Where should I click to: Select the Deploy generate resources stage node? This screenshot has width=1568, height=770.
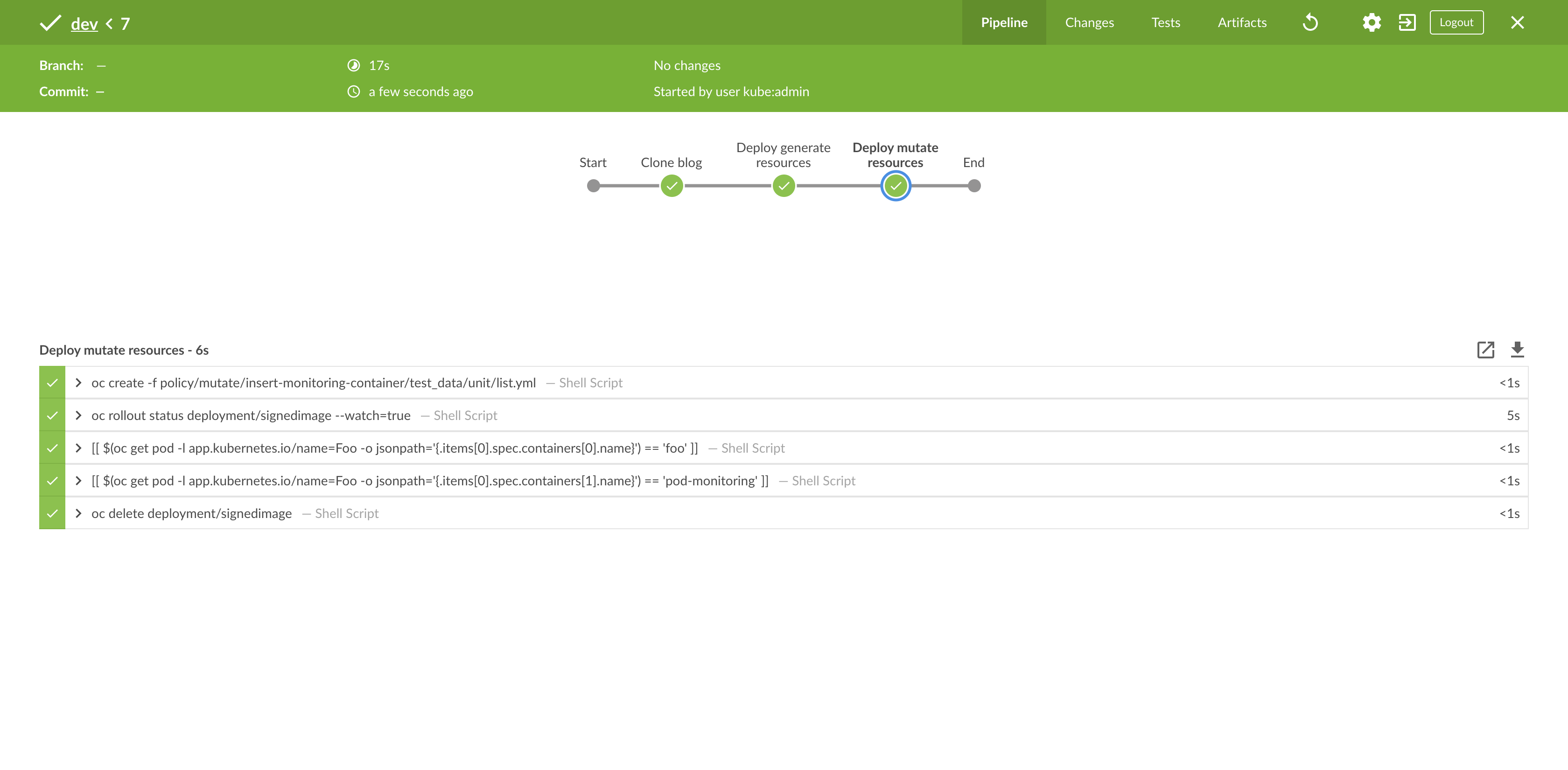pos(784,186)
